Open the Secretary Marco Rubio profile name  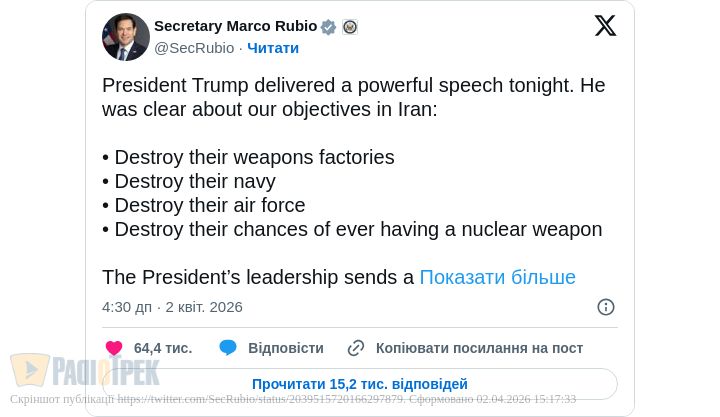(x=235, y=26)
